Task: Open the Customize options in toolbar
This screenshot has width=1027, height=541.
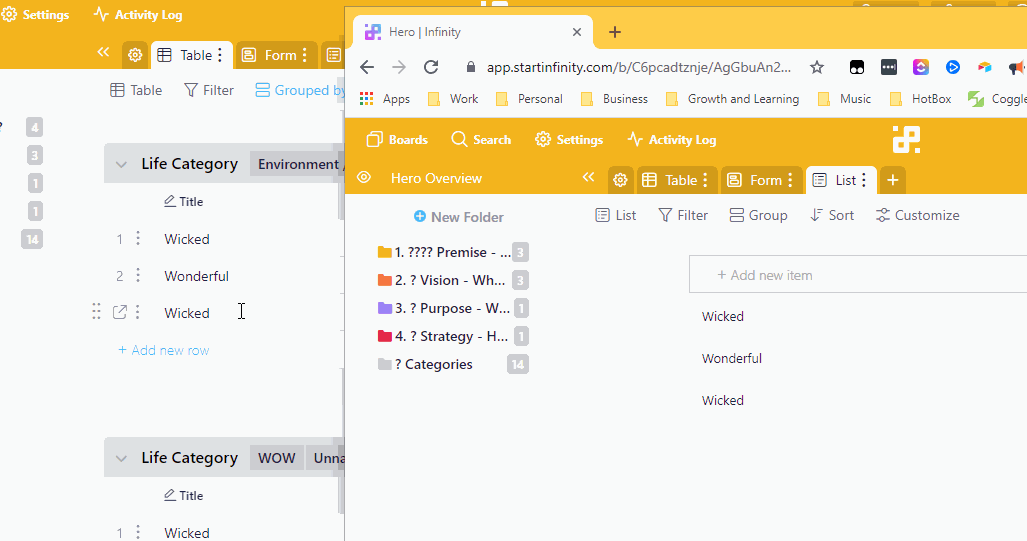Action: pos(917,215)
